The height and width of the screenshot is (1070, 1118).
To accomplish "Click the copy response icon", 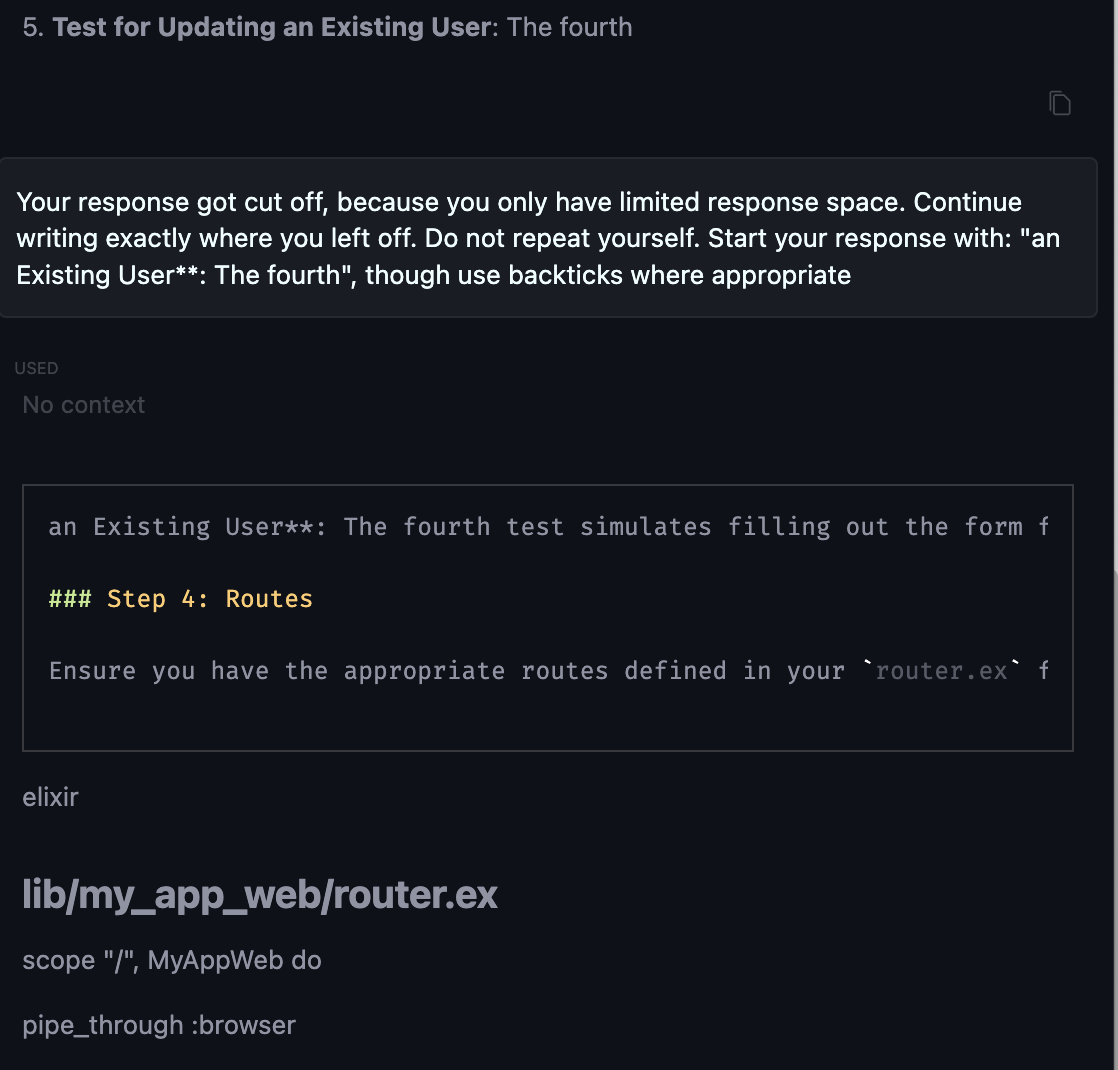I will (x=1060, y=103).
